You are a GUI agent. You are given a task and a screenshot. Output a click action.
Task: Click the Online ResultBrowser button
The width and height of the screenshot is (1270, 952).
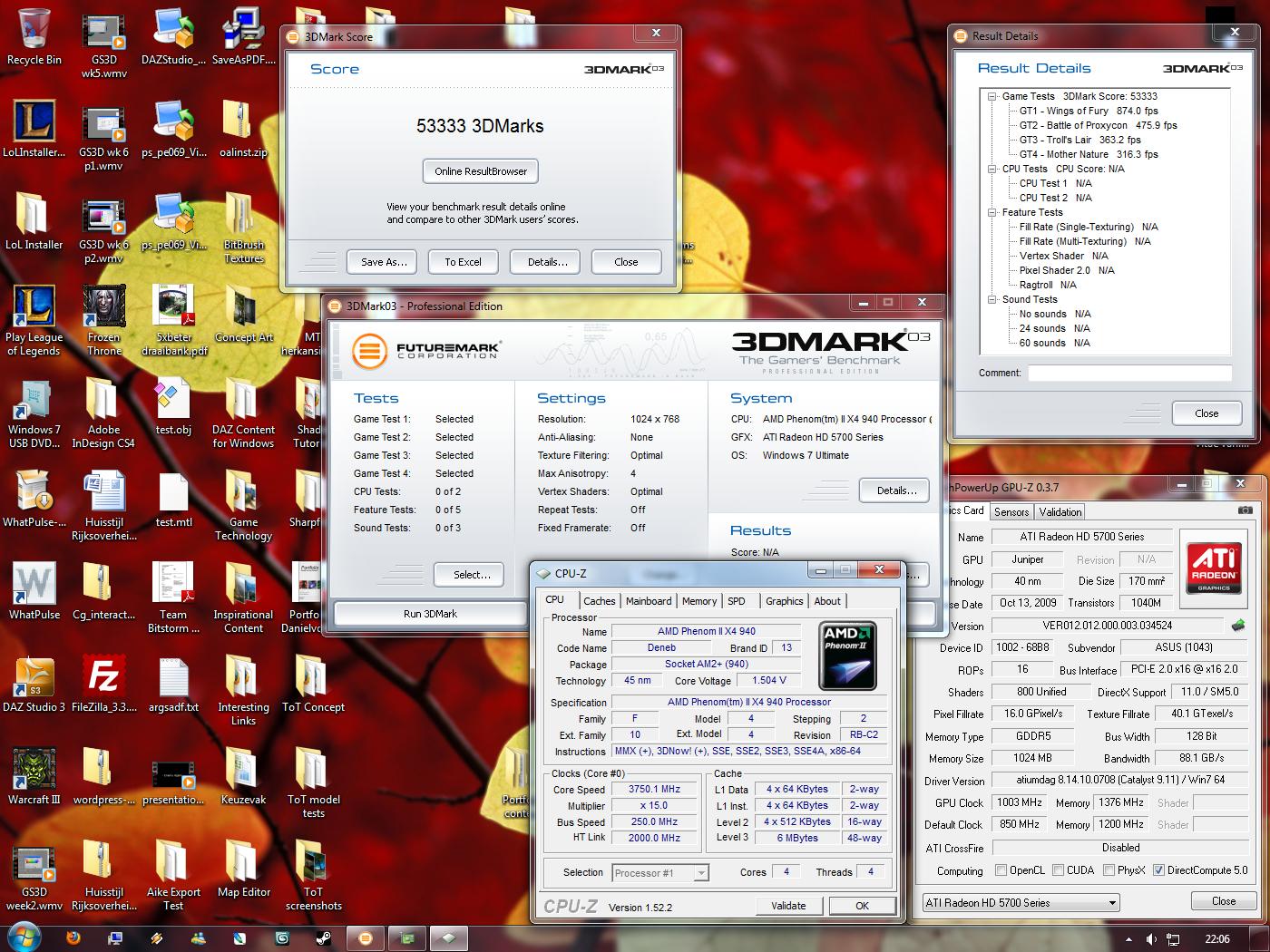coord(481,171)
